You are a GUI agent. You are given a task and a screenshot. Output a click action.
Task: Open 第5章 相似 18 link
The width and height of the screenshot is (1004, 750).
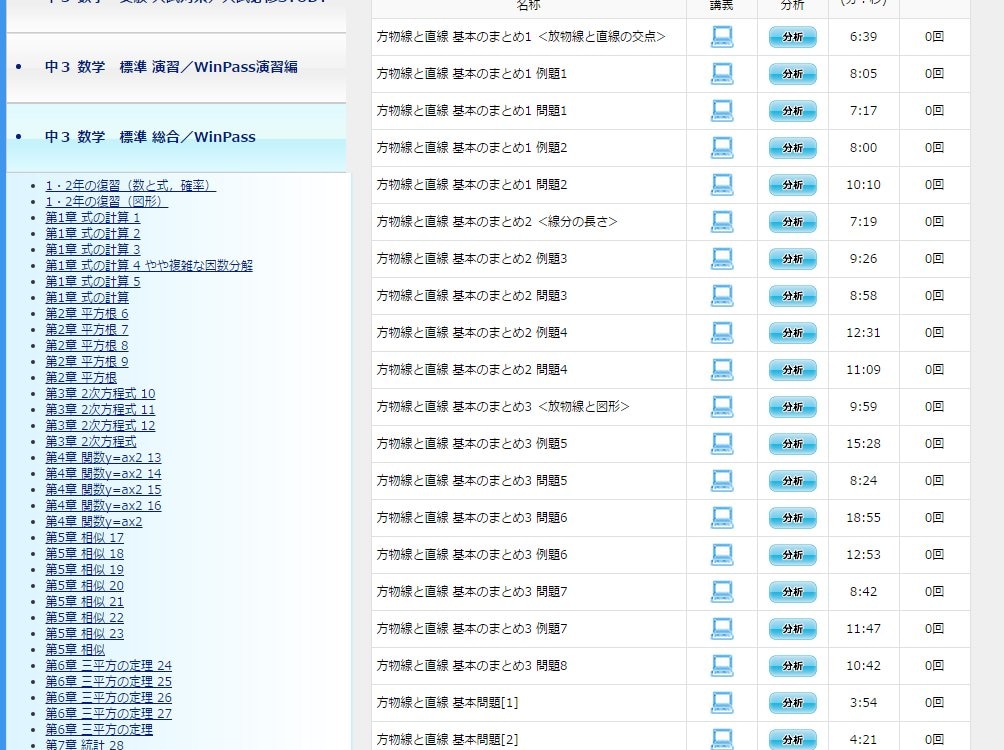tap(85, 554)
